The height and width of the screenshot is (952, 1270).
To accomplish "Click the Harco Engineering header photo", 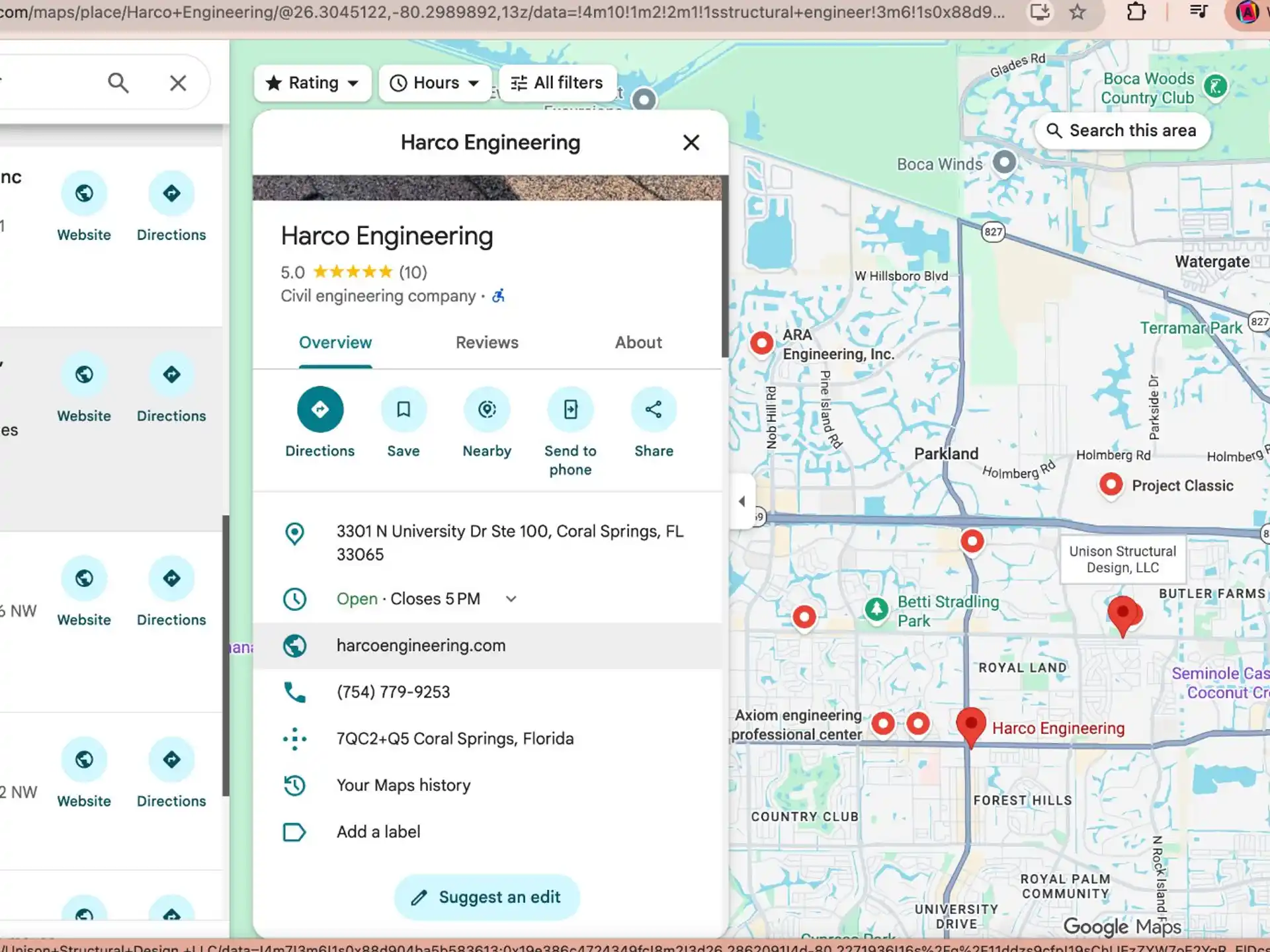I will (487, 188).
